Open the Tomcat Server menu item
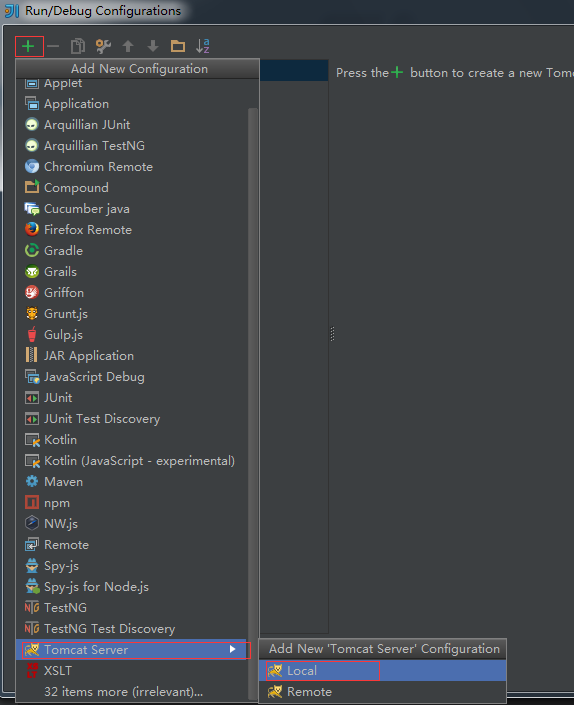This screenshot has height=705, width=574. coord(131,650)
